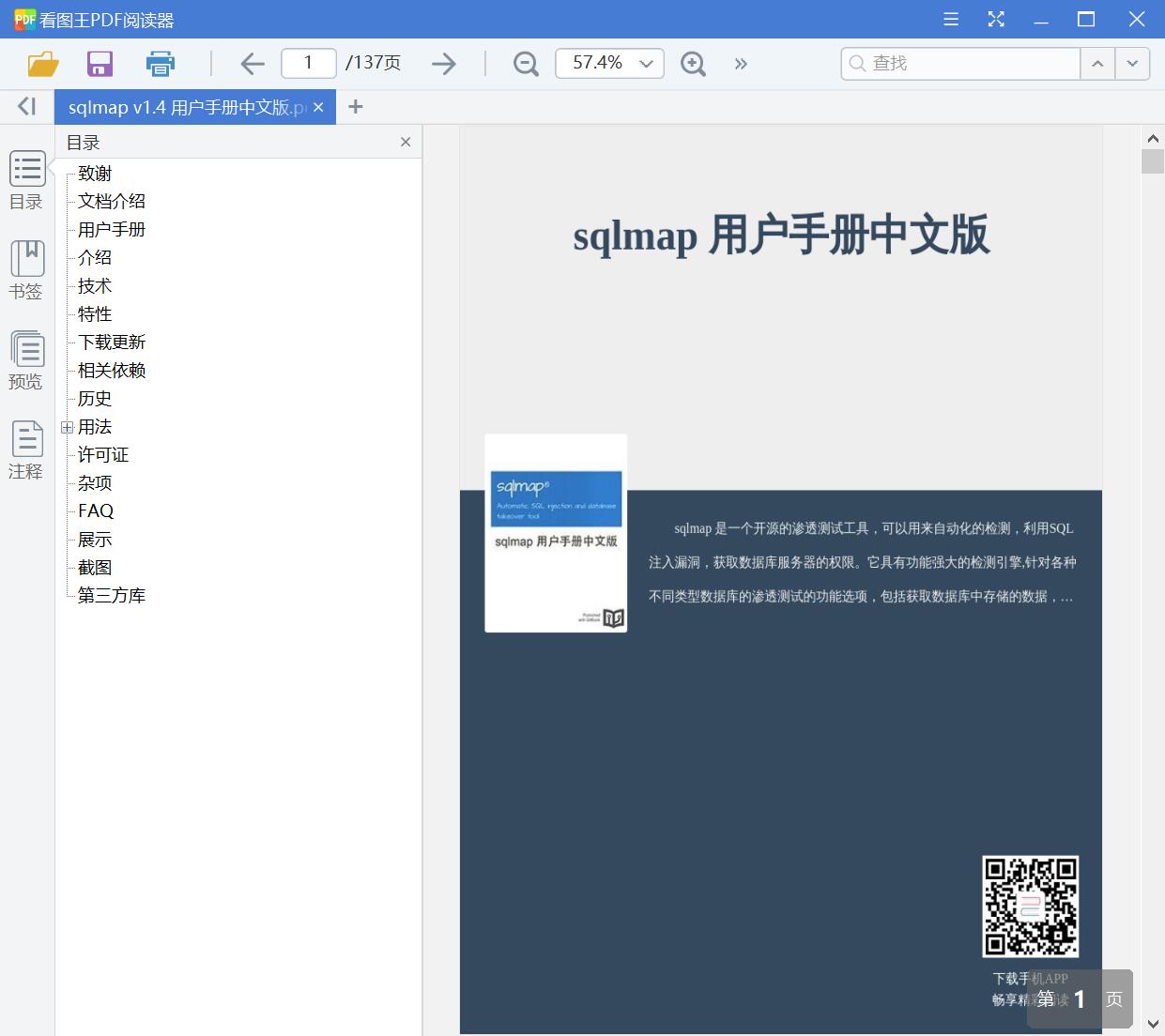The width and height of the screenshot is (1165, 1036).
Task: Open the 书签 bookmarks panel
Action: pos(26,269)
